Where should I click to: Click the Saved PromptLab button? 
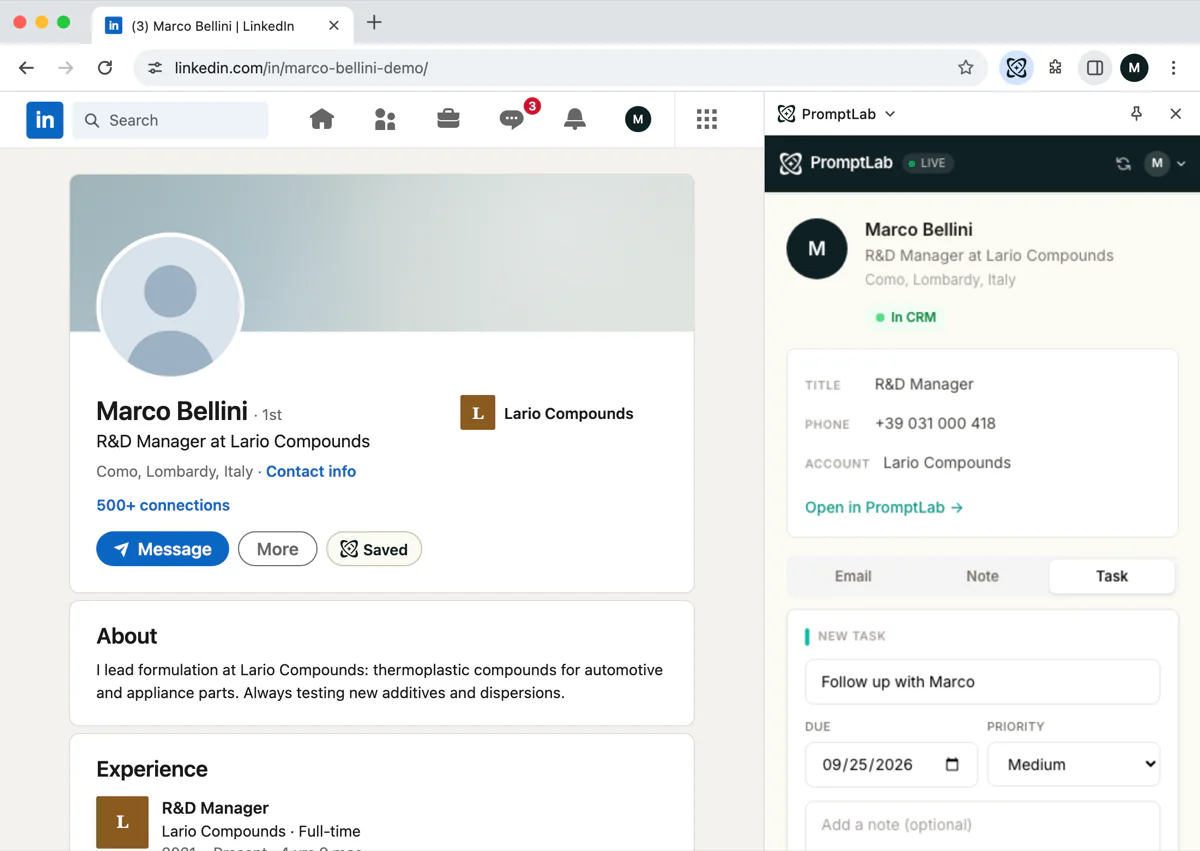tap(374, 549)
